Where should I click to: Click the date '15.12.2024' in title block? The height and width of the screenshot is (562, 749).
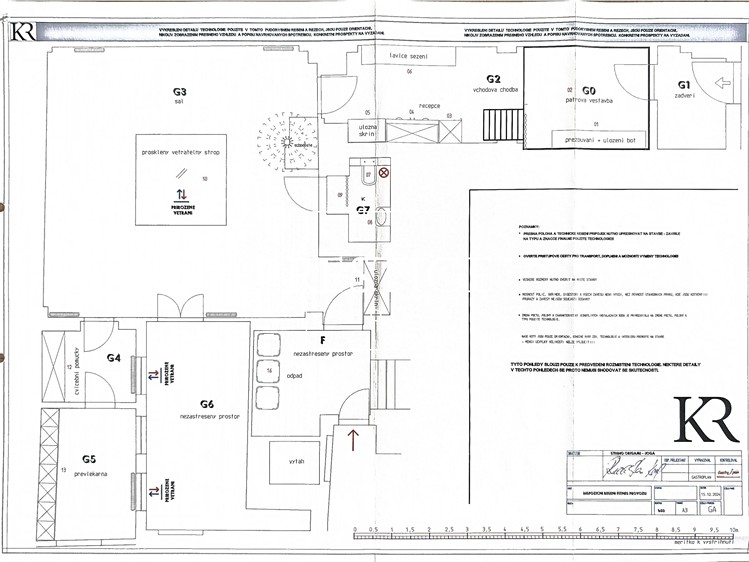tap(710, 495)
